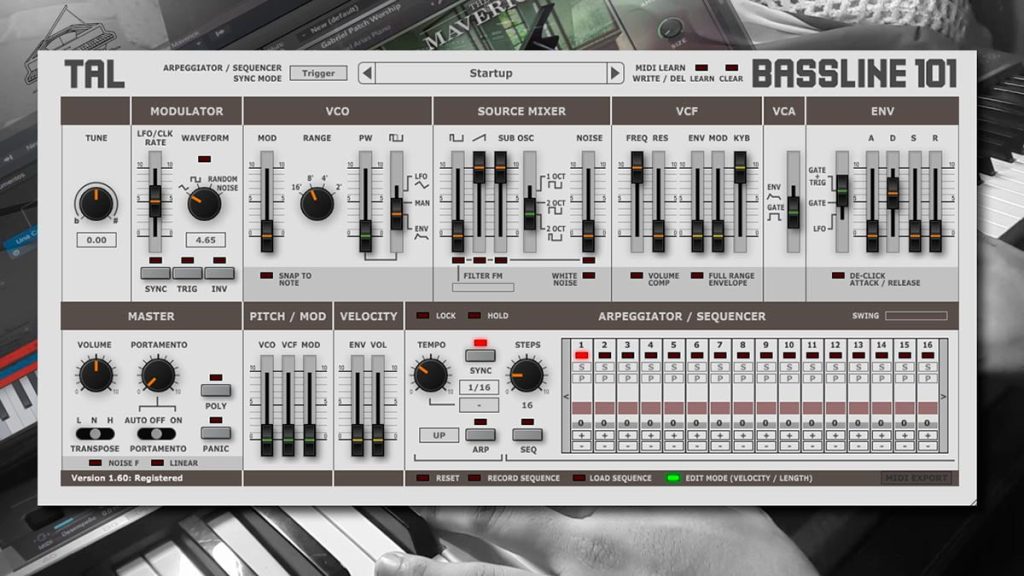The height and width of the screenshot is (576, 1024).
Task: Open the 1/16 tempo sync rate dropdown
Action: [479, 387]
